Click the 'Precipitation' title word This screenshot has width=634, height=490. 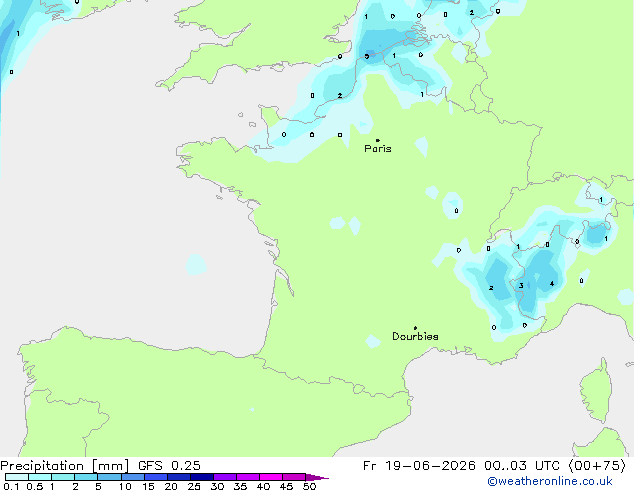pos(42,466)
